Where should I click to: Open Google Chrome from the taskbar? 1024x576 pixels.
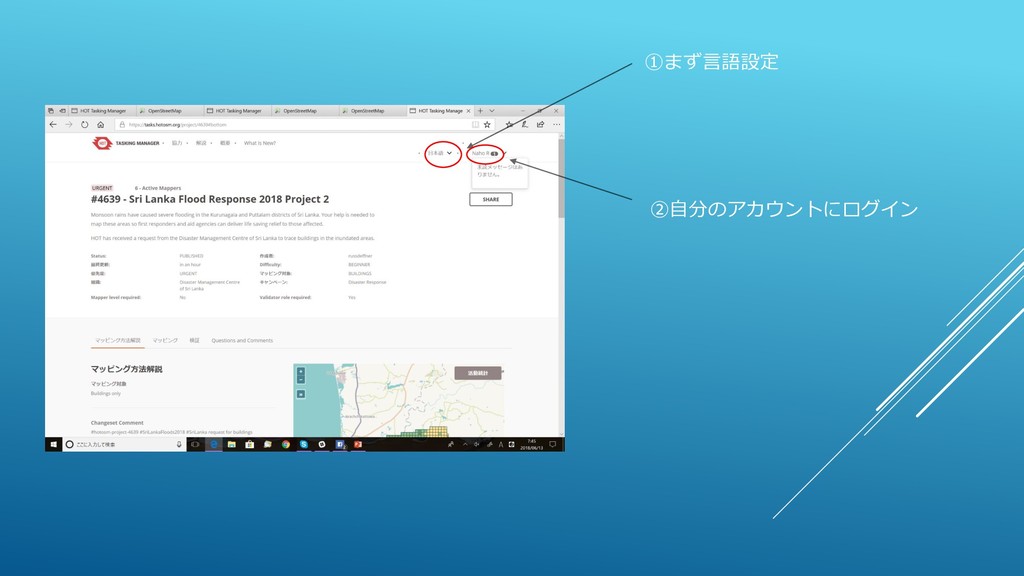pos(285,444)
